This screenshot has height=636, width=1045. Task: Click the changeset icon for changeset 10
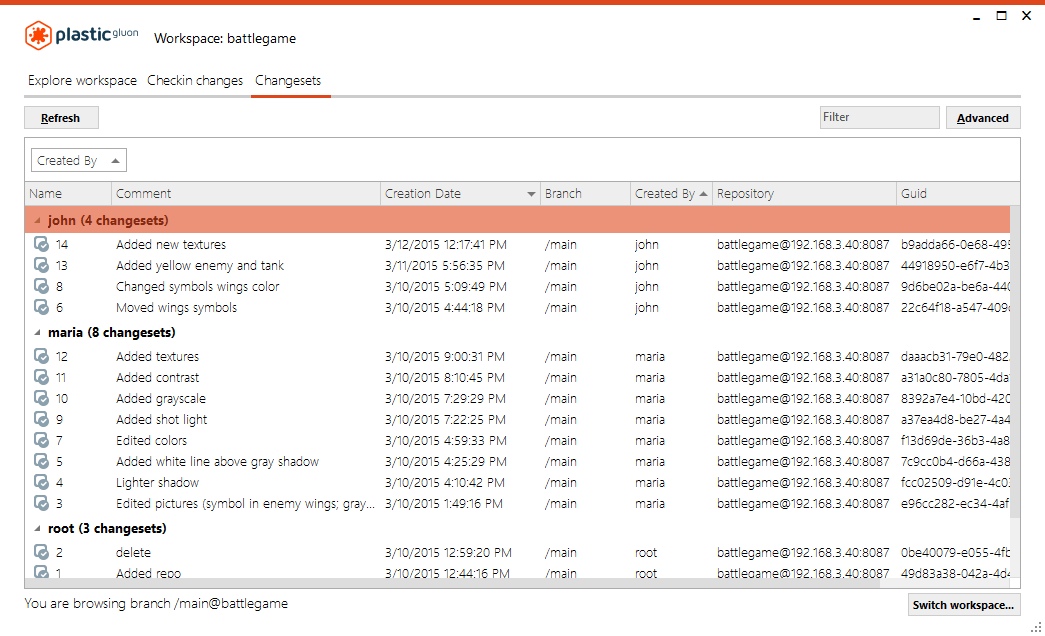41,399
